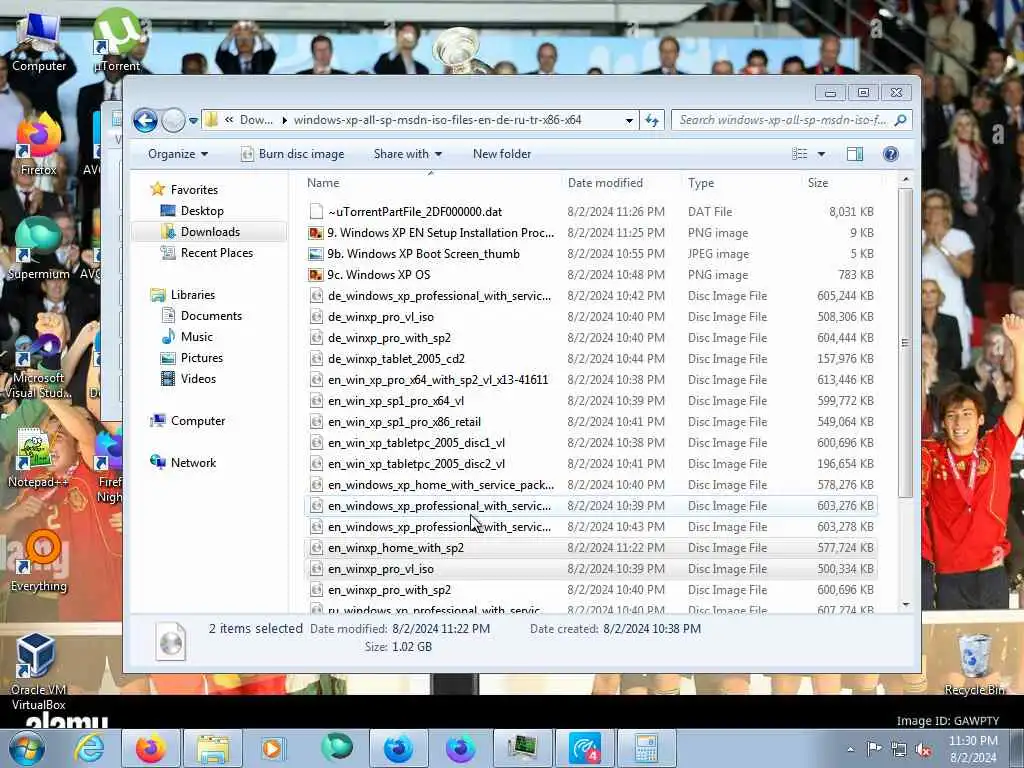This screenshot has height=768, width=1024.
Task: Open the Share with menu
Action: pyautogui.click(x=408, y=154)
